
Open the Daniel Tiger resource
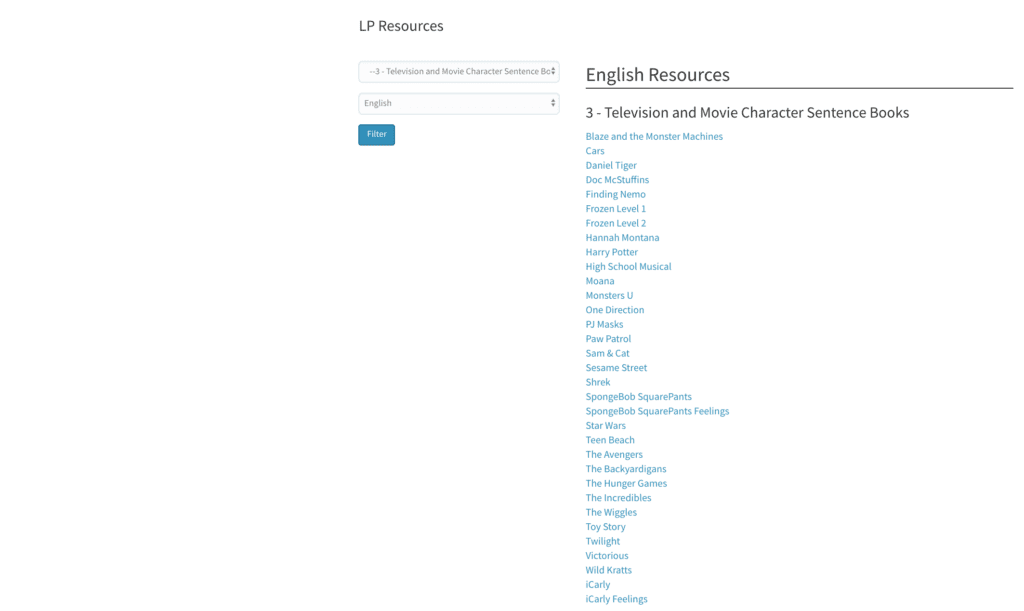(611, 166)
